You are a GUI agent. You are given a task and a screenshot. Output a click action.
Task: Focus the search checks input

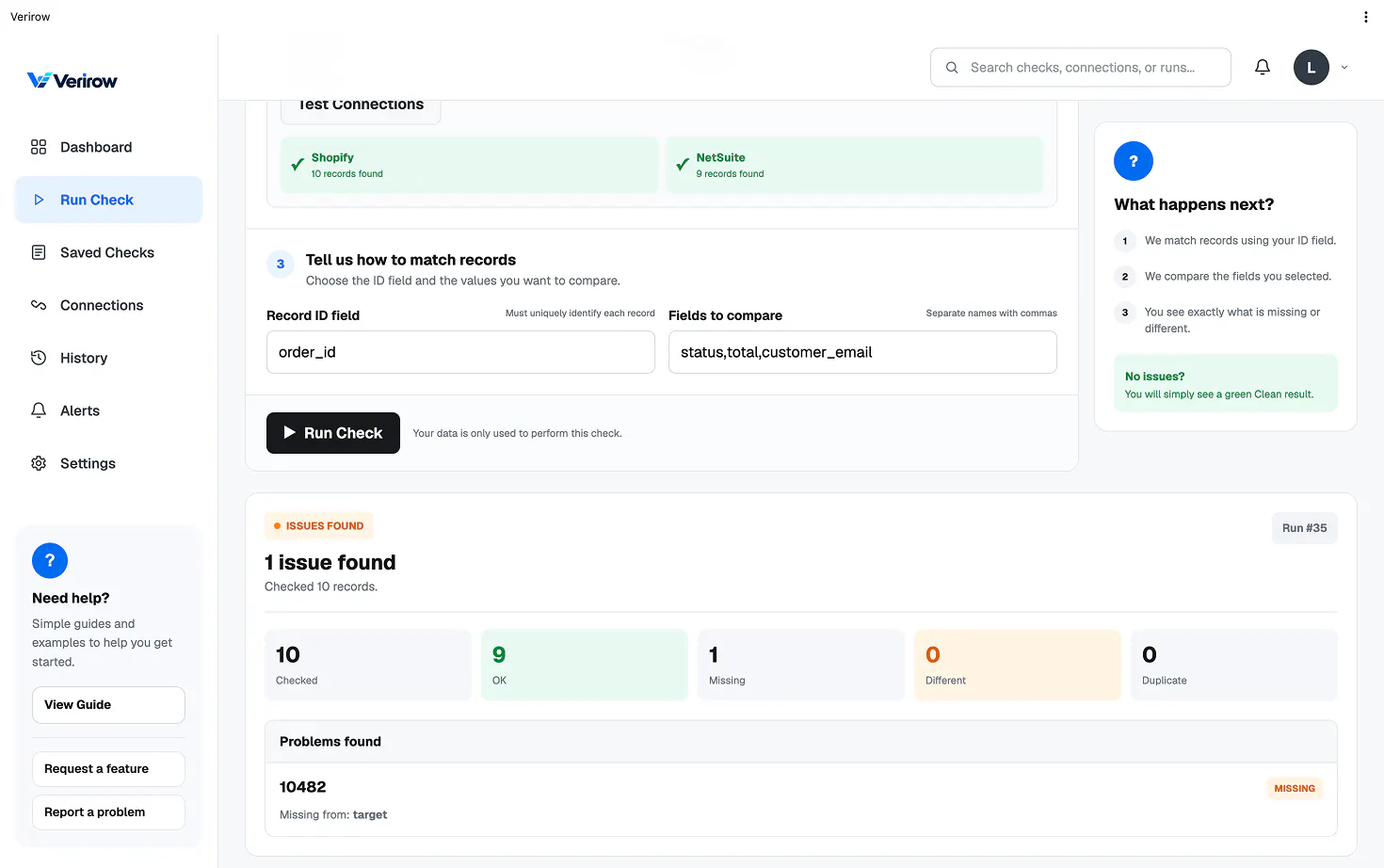click(1081, 68)
